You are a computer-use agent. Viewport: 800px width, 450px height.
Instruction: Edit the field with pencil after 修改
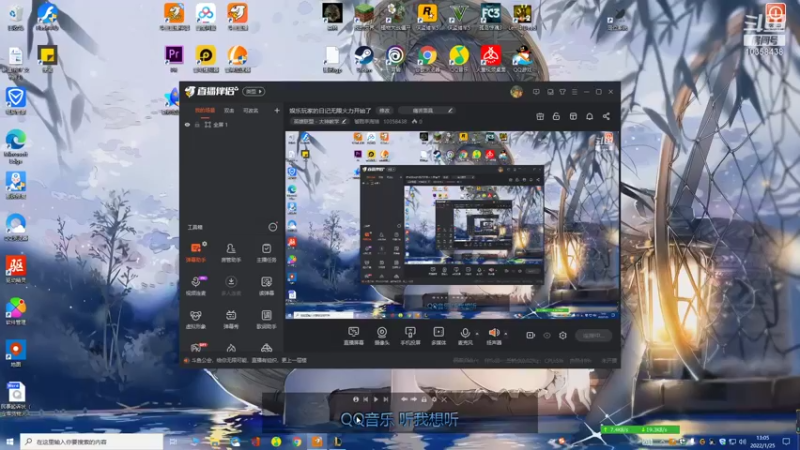427,110
